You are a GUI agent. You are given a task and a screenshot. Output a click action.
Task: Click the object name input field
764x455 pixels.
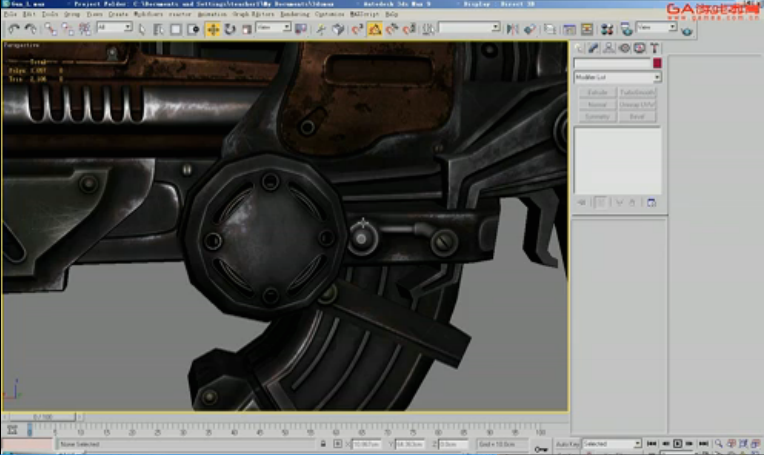612,63
